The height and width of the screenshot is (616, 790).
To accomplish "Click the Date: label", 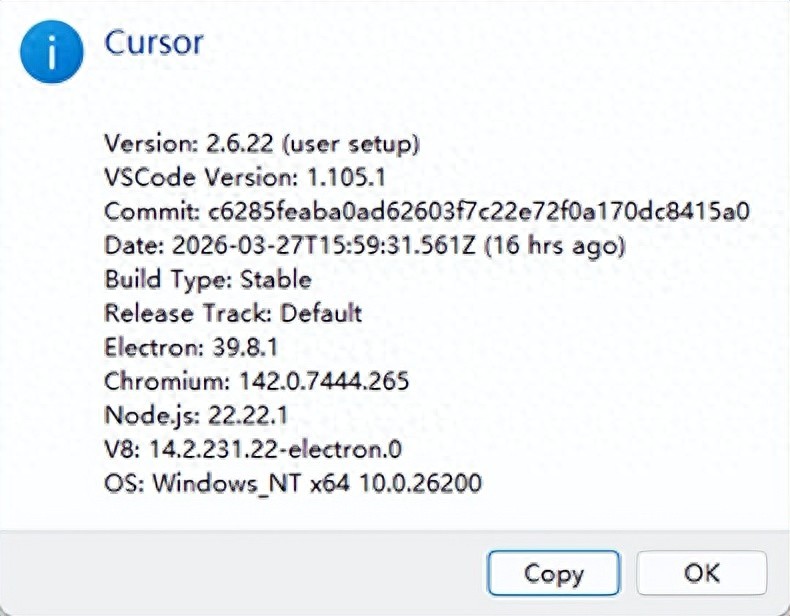I will pos(134,245).
